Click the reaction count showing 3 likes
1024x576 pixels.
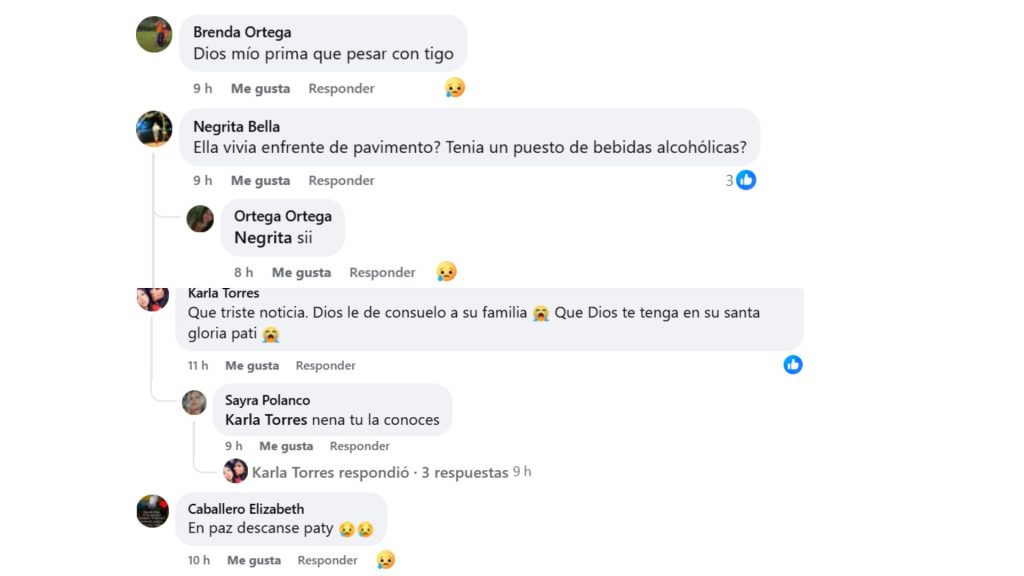pos(736,179)
